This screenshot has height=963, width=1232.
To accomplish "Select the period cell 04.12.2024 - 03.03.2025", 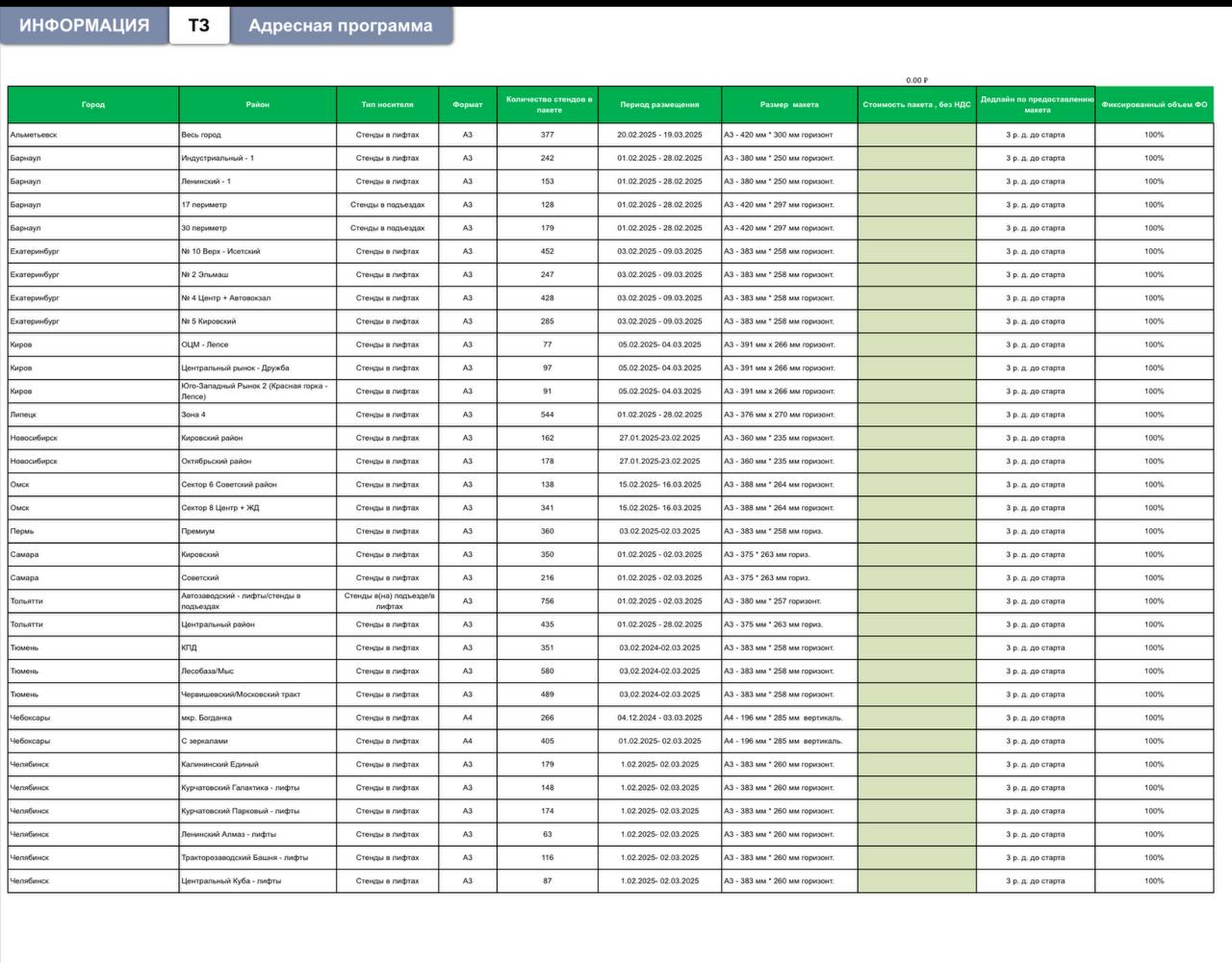I will [659, 718].
